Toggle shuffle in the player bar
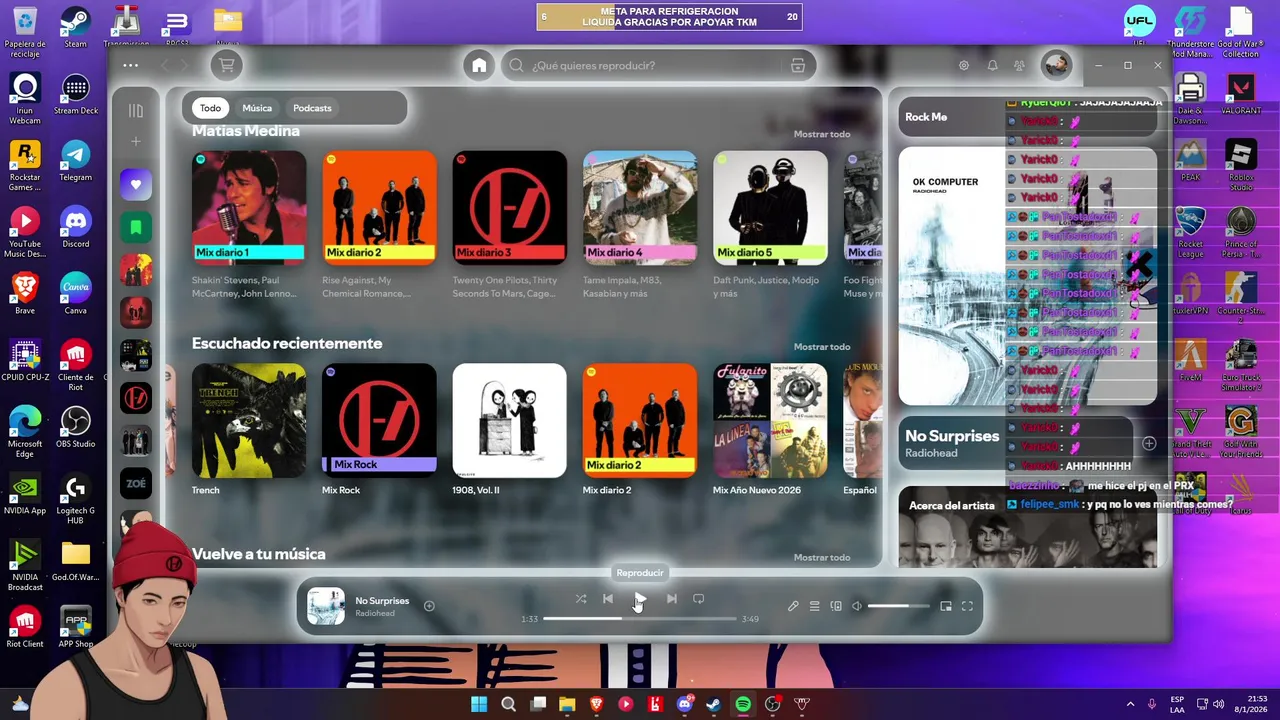 click(x=581, y=599)
